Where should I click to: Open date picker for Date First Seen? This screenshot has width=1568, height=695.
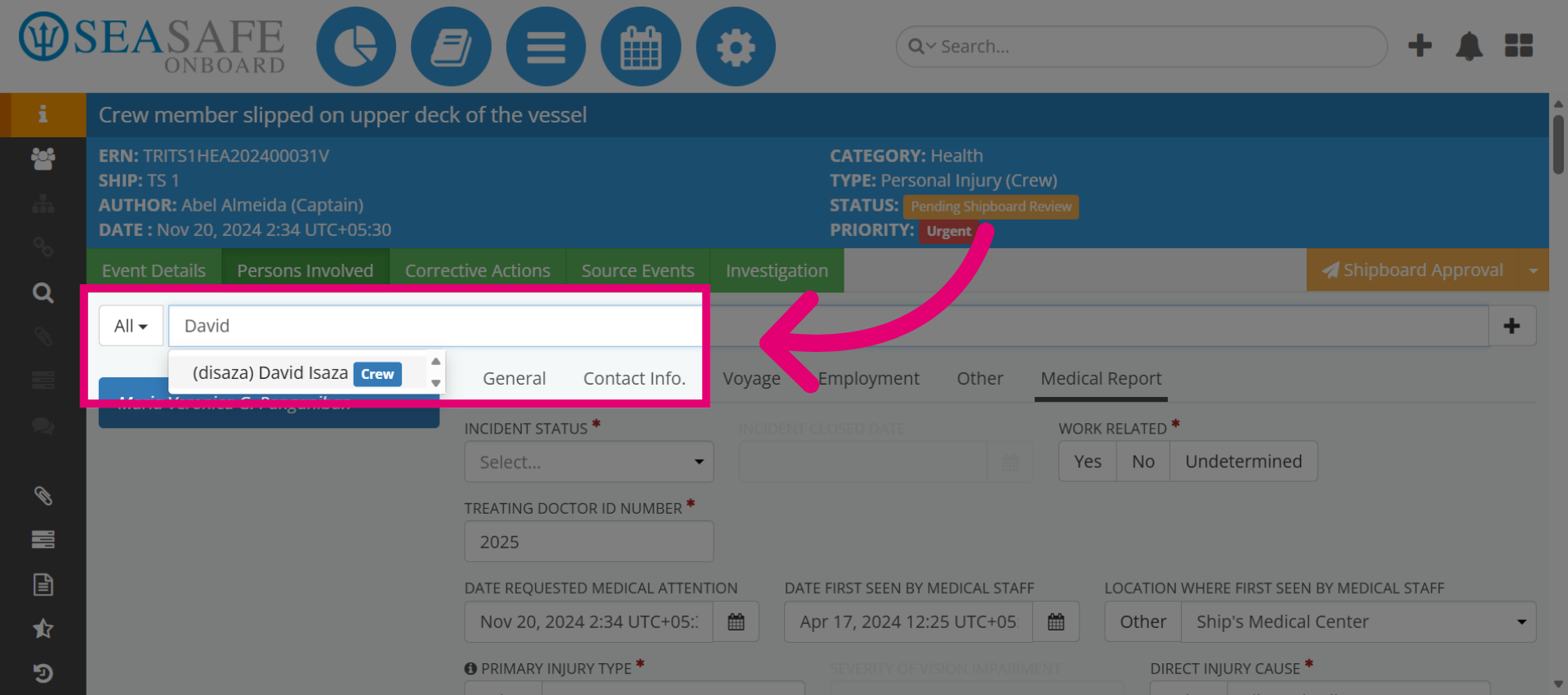1056,622
